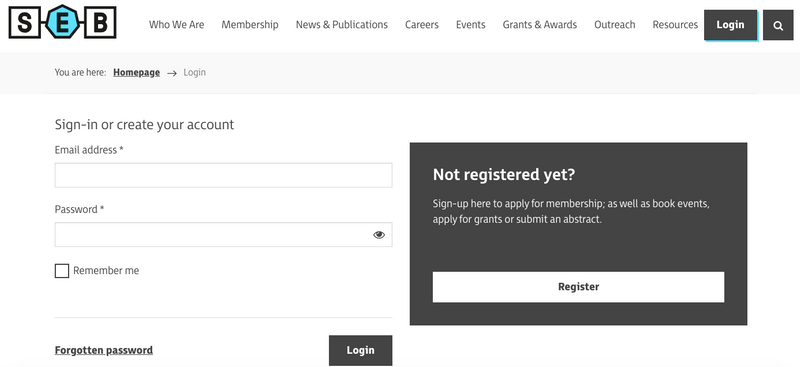Select the Resources menu item
Viewport: 800px width, 367px height.
tap(675, 25)
